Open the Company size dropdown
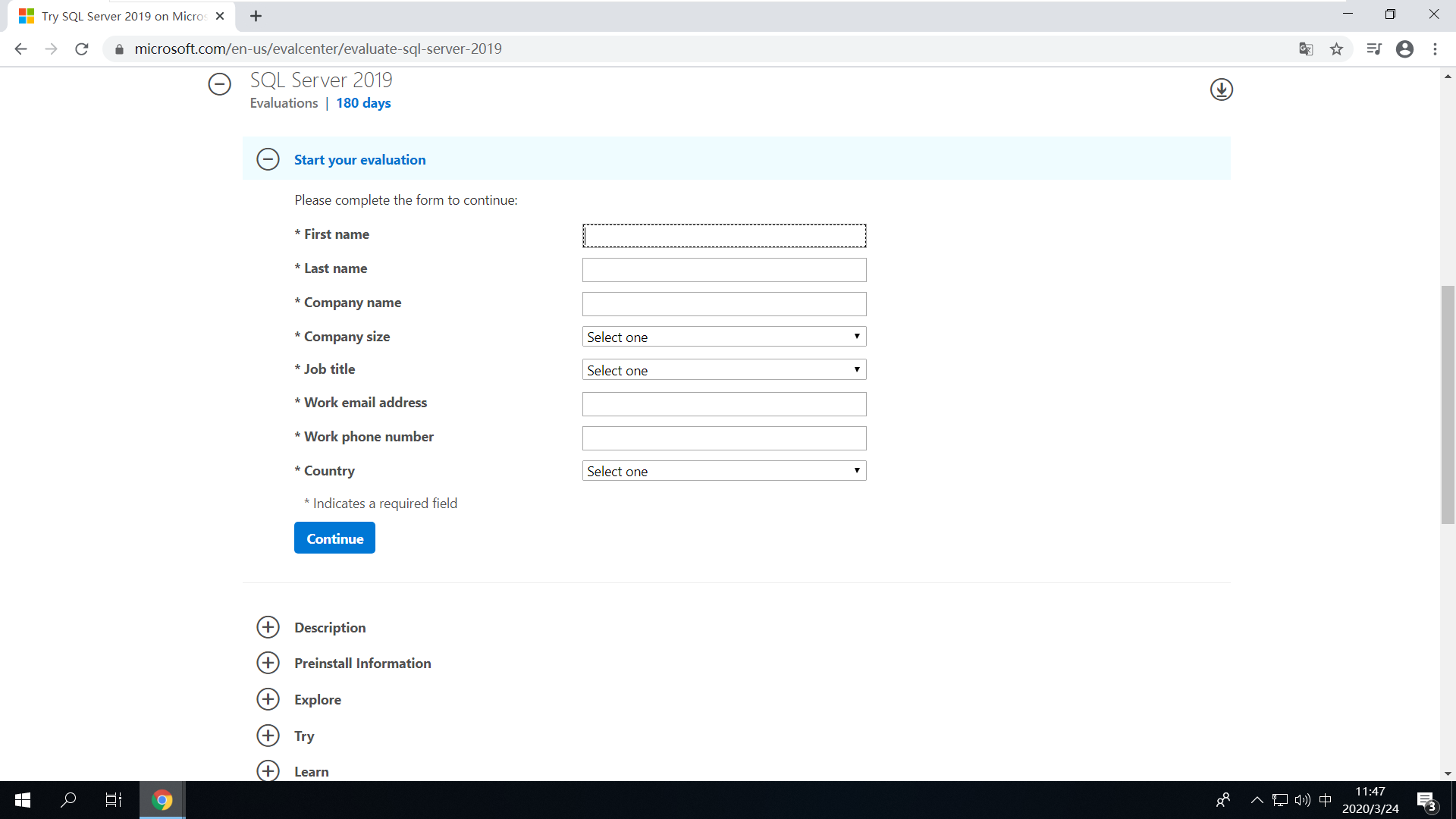 [x=723, y=336]
